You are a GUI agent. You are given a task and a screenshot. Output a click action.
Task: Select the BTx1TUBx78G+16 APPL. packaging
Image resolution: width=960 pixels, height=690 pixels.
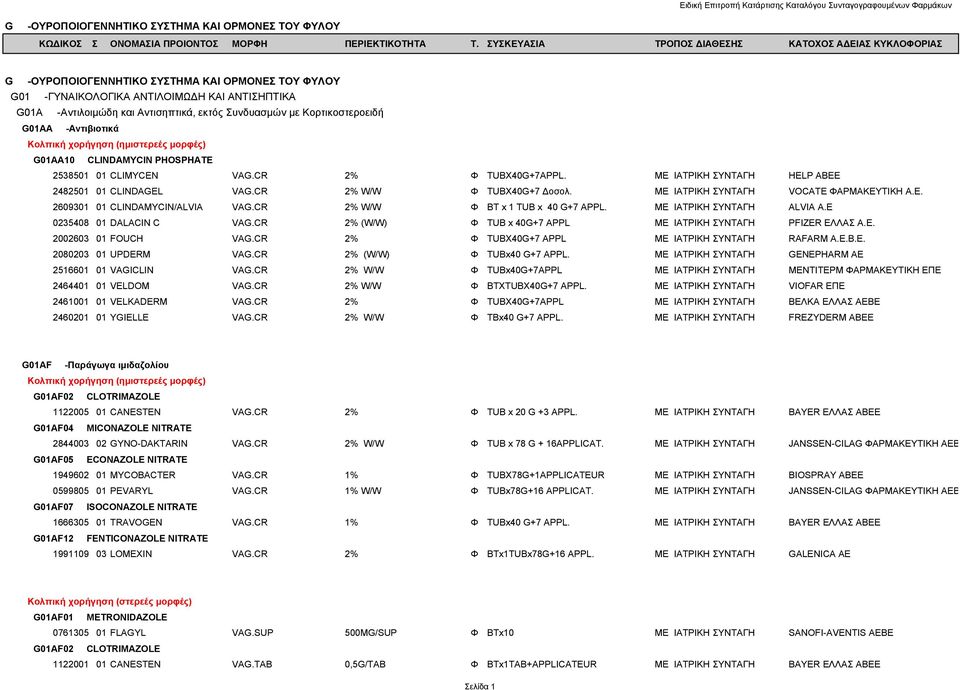click(540, 554)
